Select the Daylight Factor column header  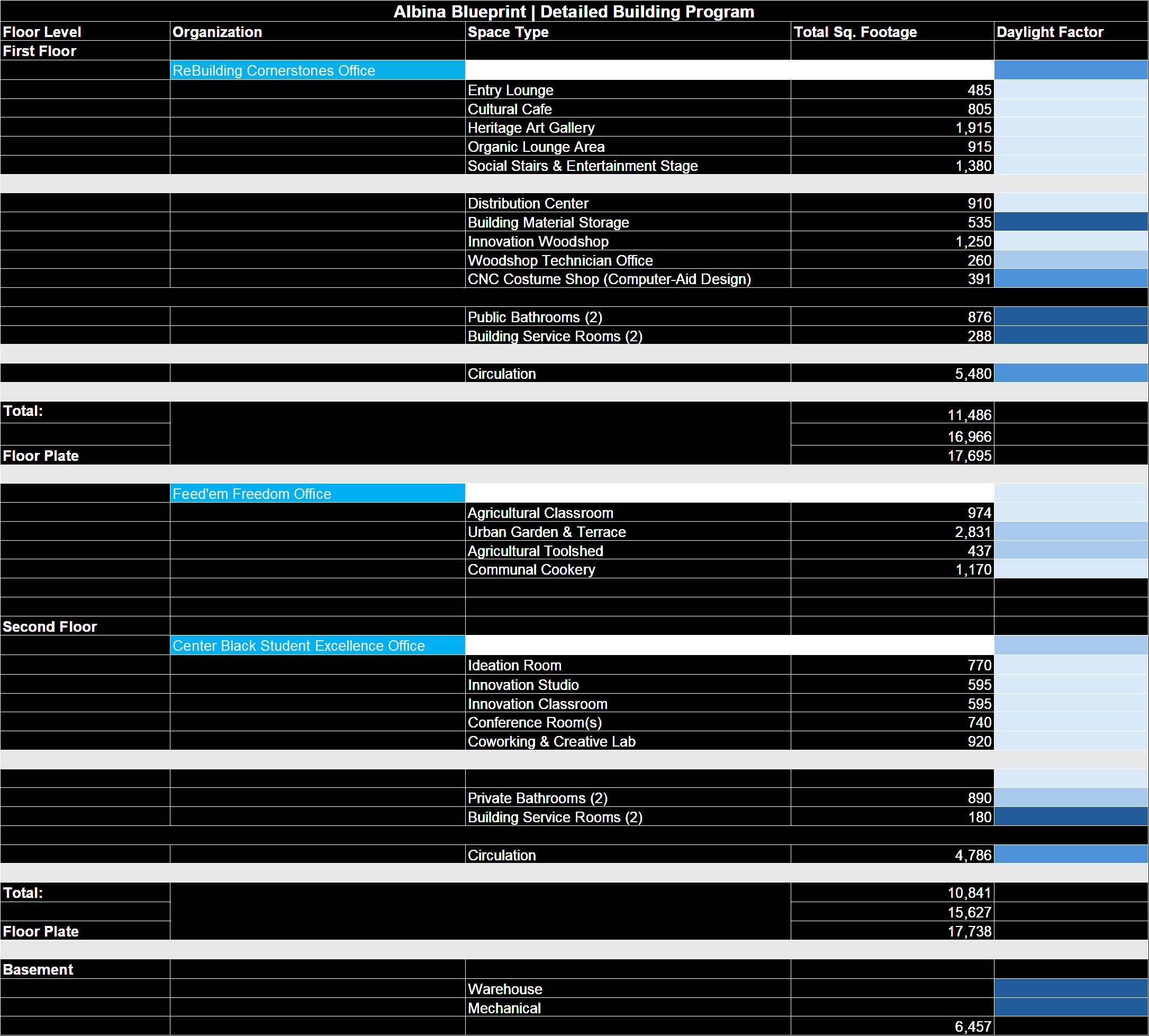pyautogui.click(x=1071, y=32)
